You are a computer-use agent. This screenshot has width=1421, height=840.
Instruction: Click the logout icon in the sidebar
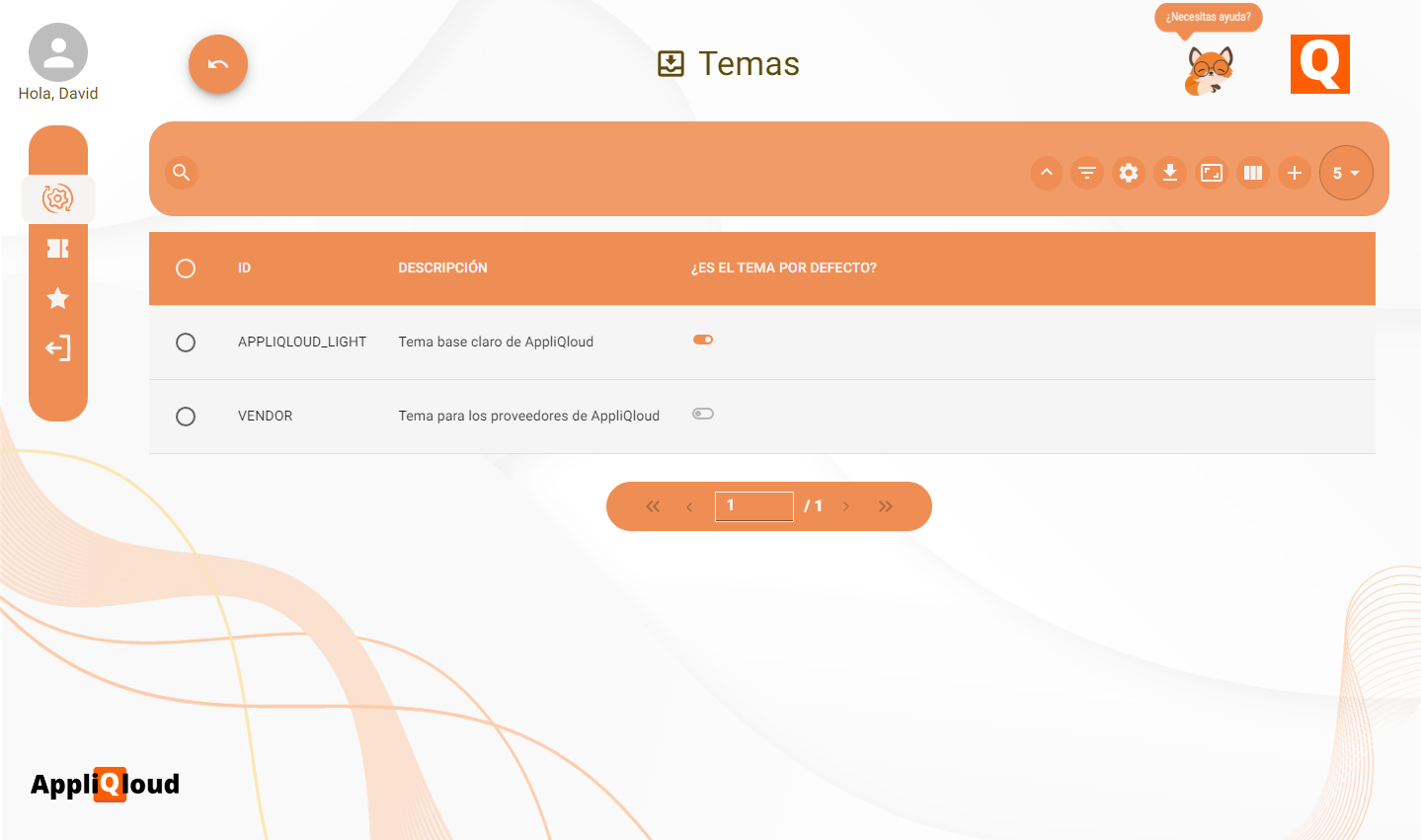click(x=57, y=347)
